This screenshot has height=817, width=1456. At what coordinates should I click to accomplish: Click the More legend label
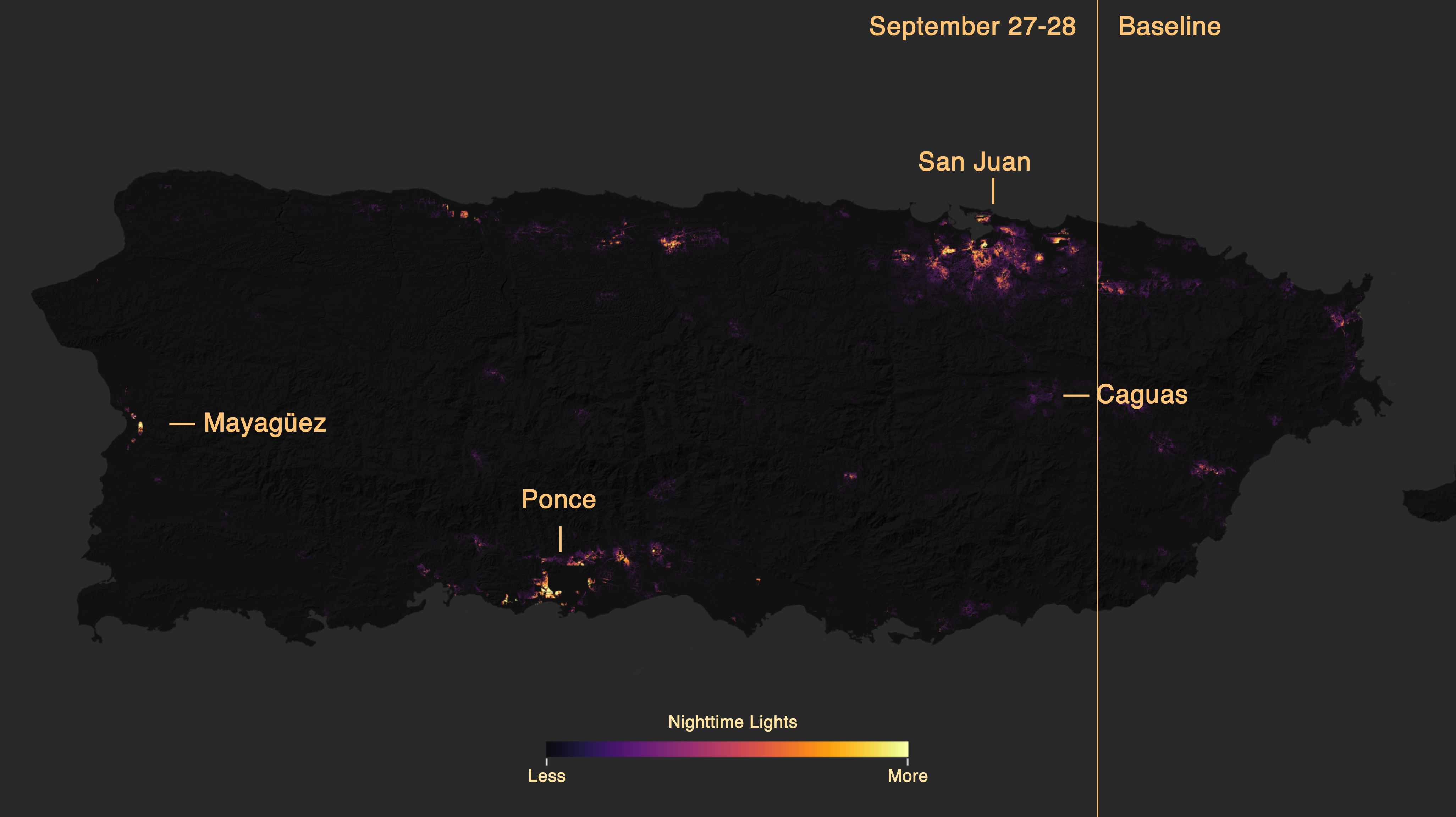pyautogui.click(x=907, y=776)
